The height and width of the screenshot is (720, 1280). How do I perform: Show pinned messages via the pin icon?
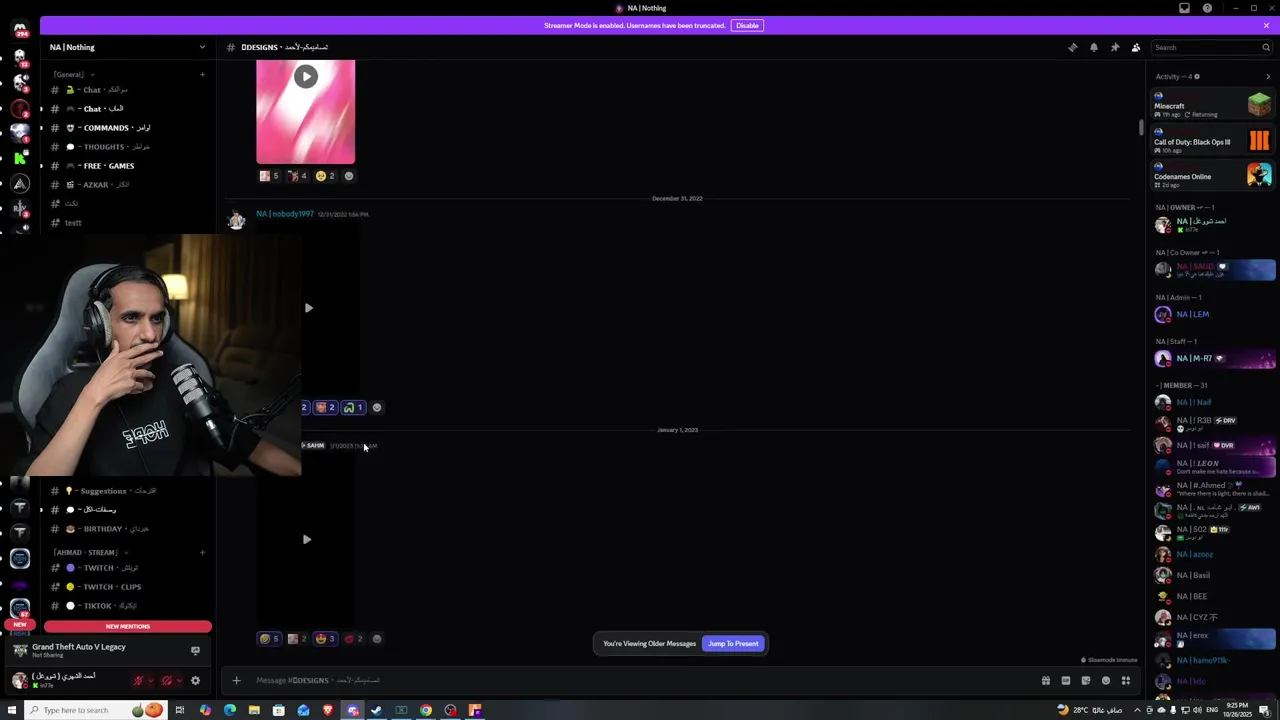1115,47
